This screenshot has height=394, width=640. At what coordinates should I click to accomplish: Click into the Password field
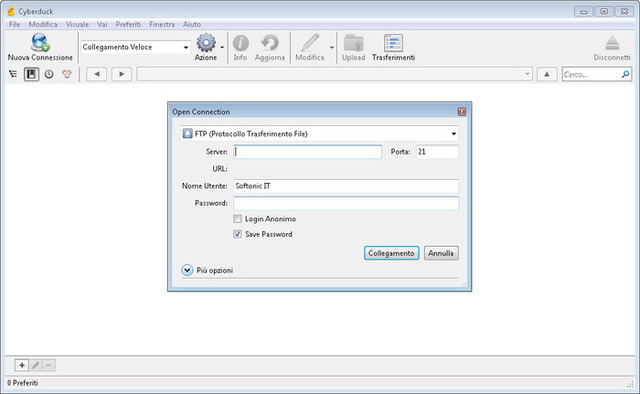[346, 203]
